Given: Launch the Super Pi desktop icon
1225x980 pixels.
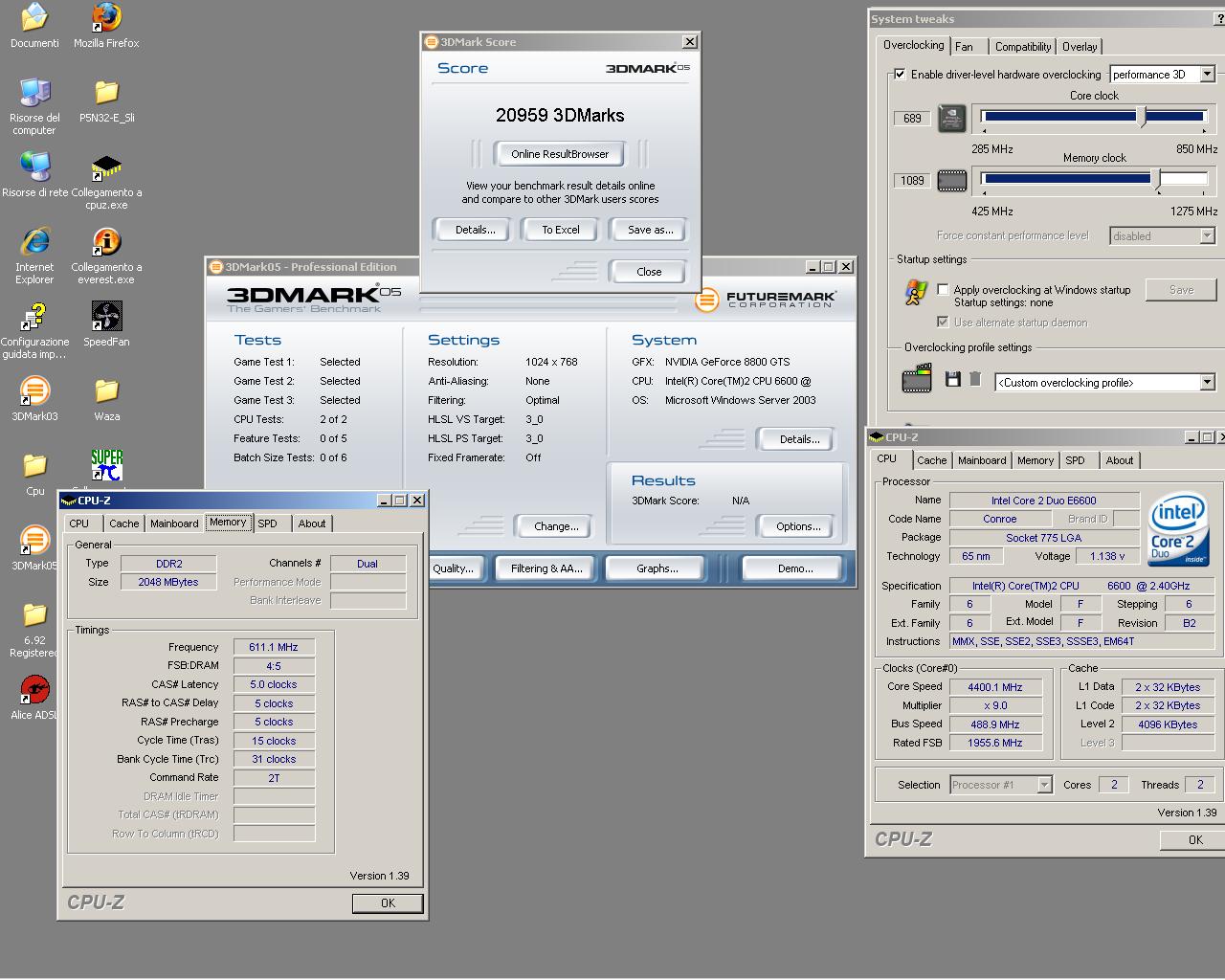Looking at the screenshot, I should coord(106,465).
